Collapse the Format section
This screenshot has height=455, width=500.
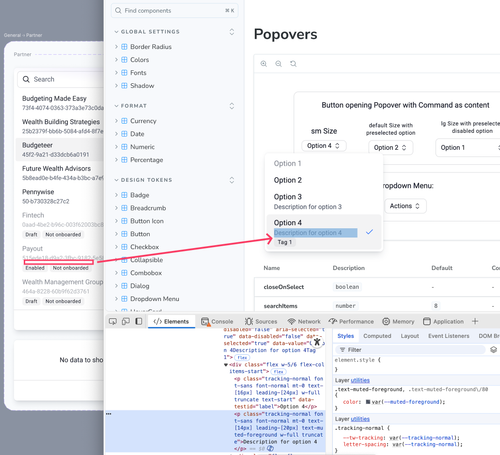pyautogui.click(x=116, y=106)
